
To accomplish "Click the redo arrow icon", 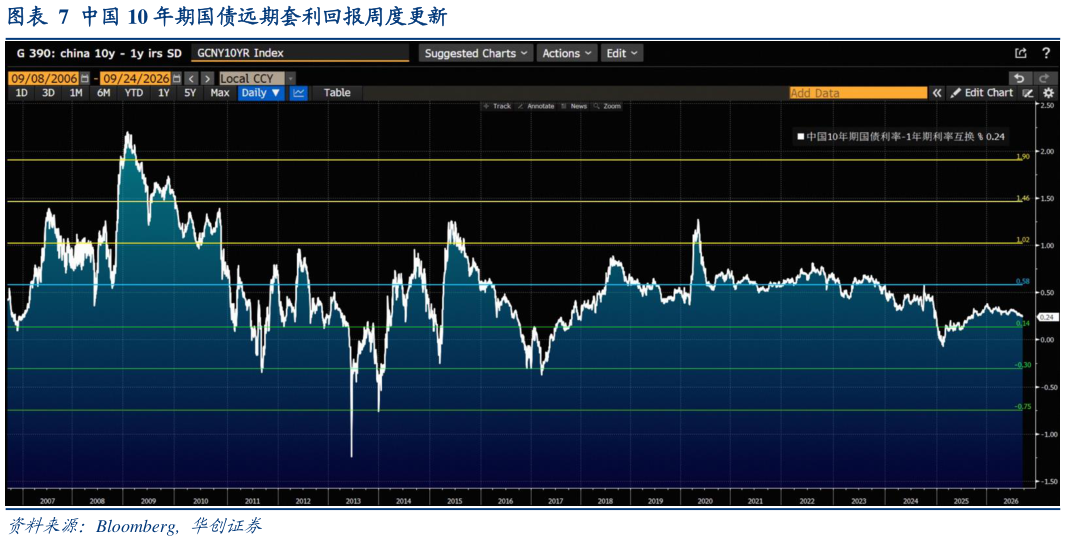I will tap(1044, 78).
